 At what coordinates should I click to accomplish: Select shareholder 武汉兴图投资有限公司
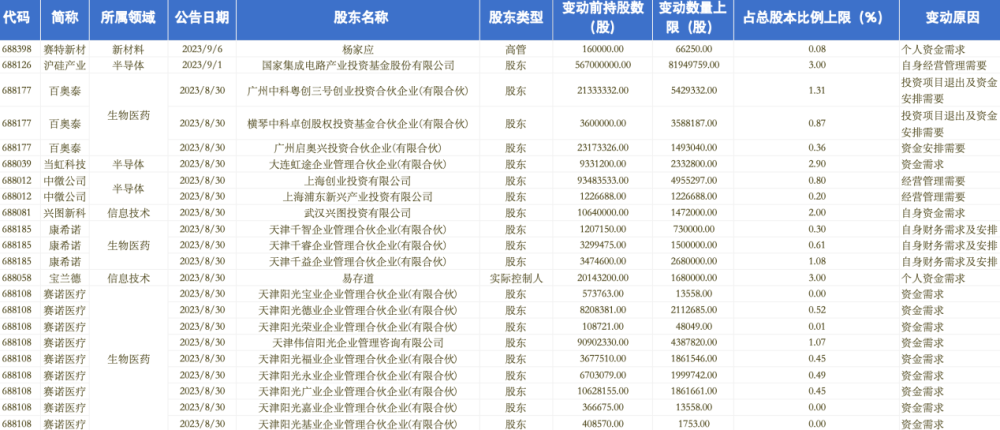pos(358,213)
